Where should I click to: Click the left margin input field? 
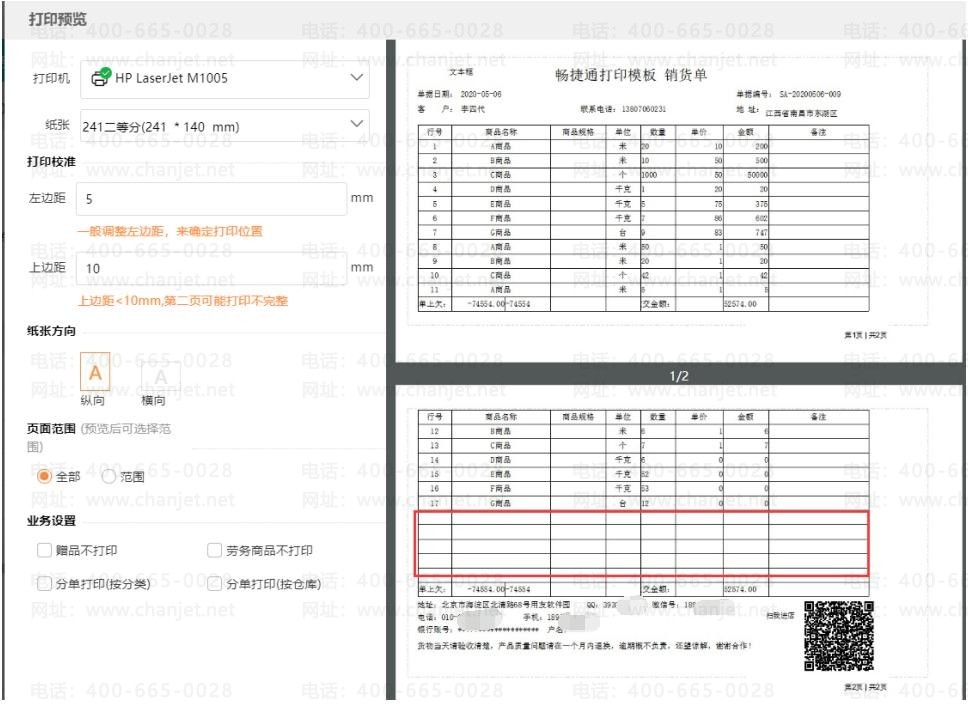point(212,199)
